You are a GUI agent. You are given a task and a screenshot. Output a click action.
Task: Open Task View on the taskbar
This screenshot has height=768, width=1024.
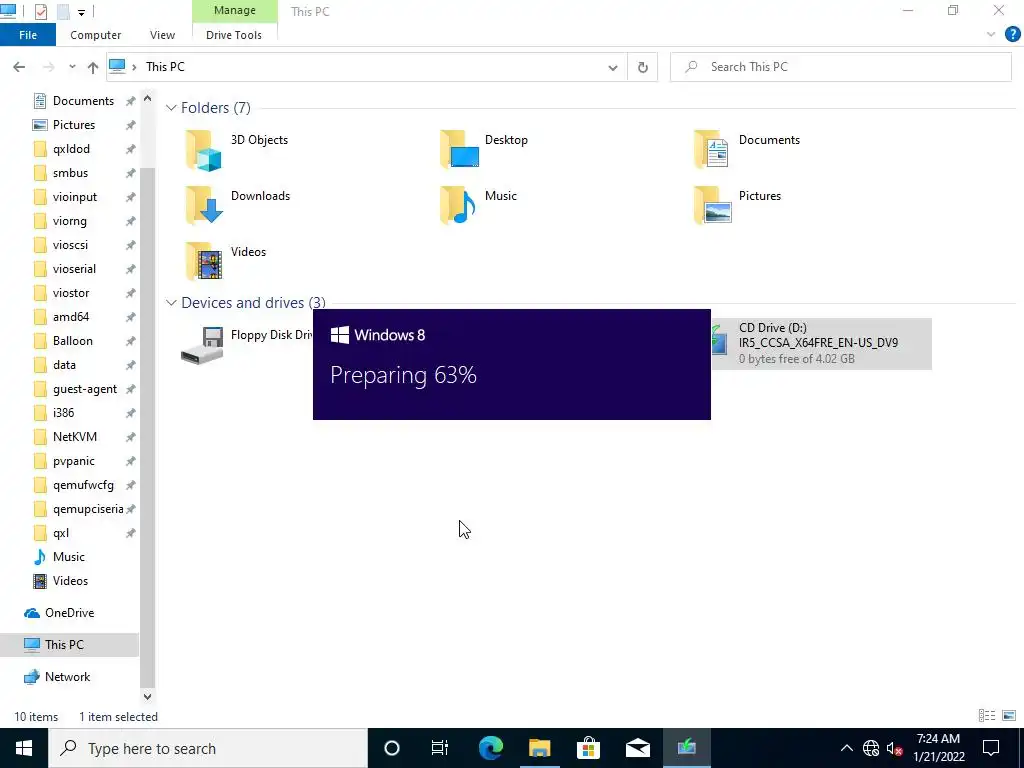(x=440, y=748)
